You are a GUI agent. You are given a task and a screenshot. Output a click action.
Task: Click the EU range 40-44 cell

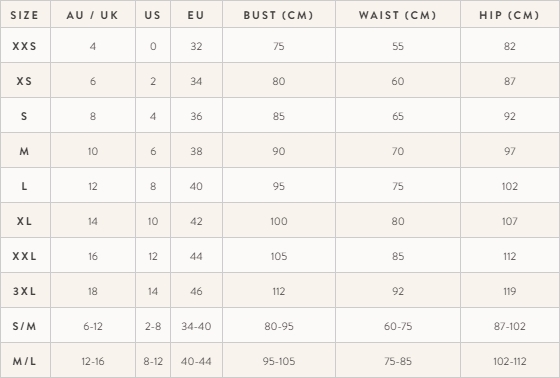[196, 361]
